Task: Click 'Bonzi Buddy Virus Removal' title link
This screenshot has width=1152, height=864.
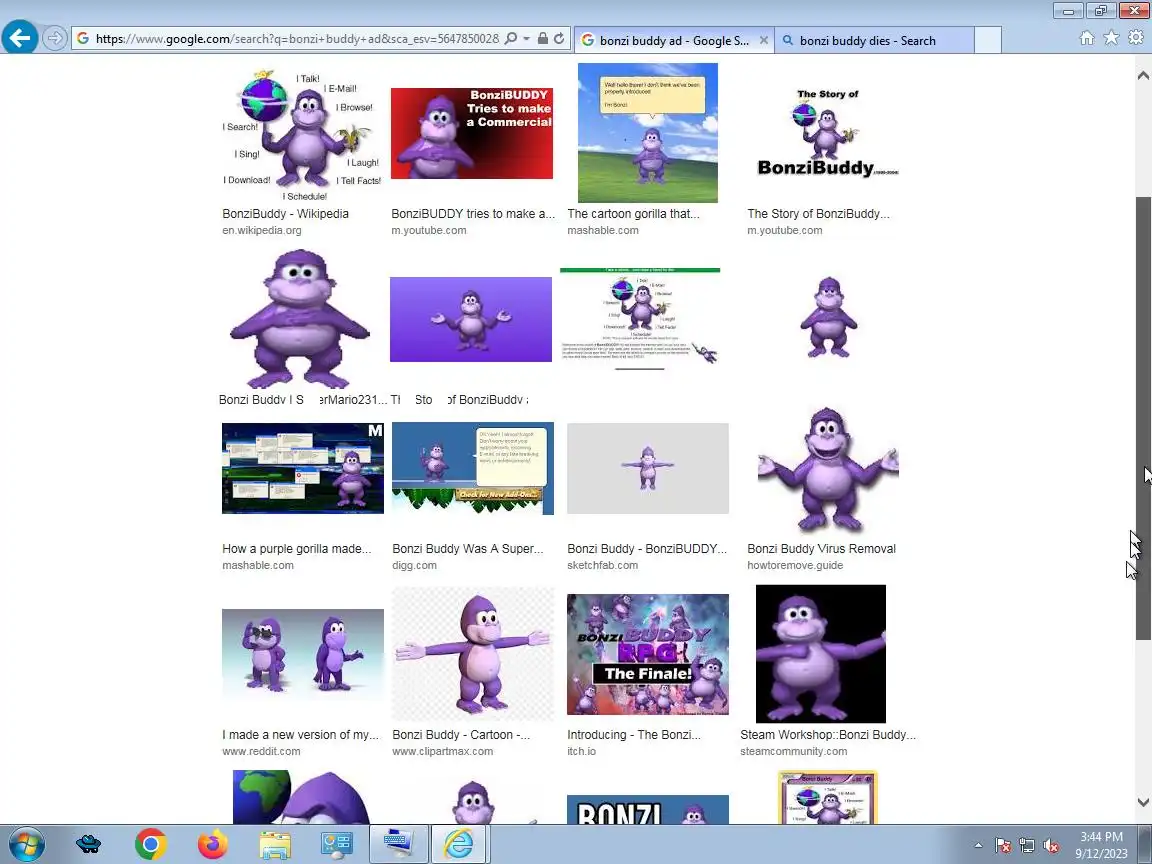Action: (821, 549)
